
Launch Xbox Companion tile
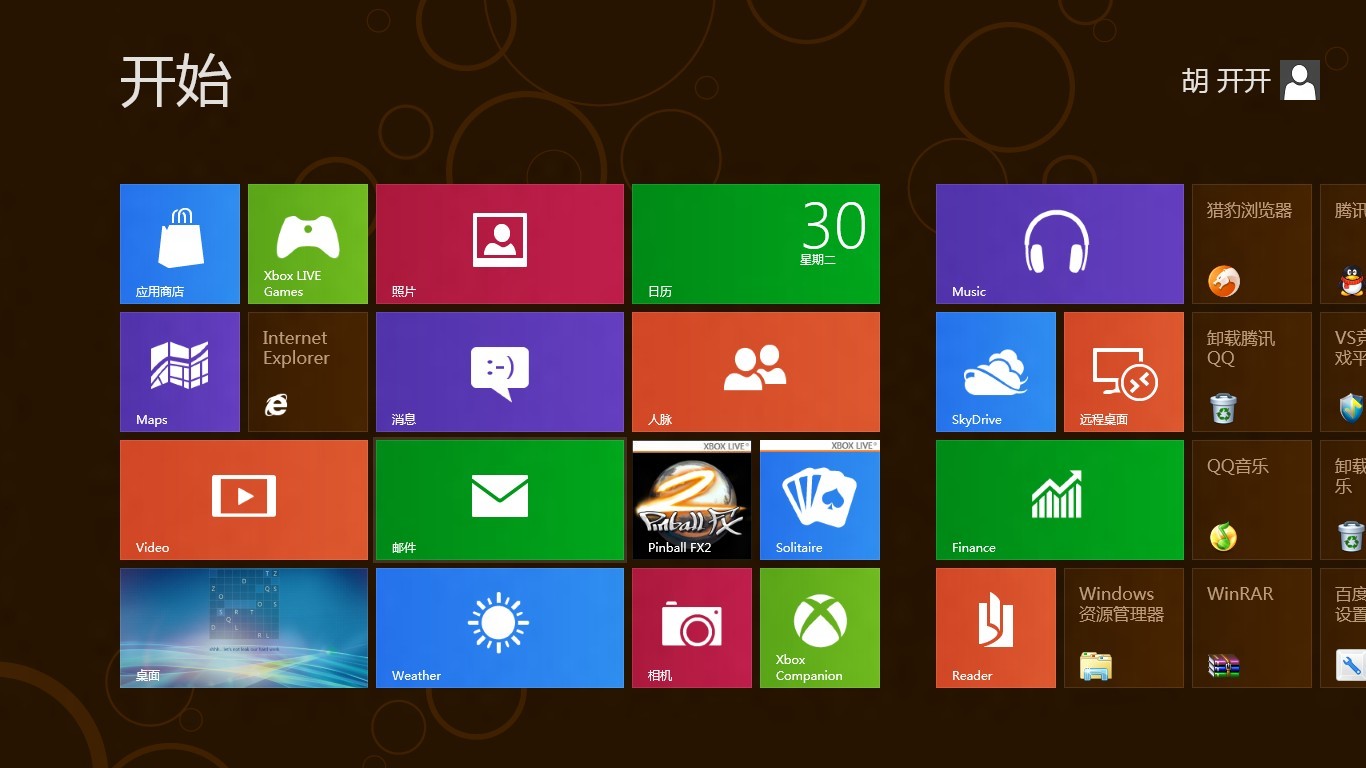[x=820, y=628]
